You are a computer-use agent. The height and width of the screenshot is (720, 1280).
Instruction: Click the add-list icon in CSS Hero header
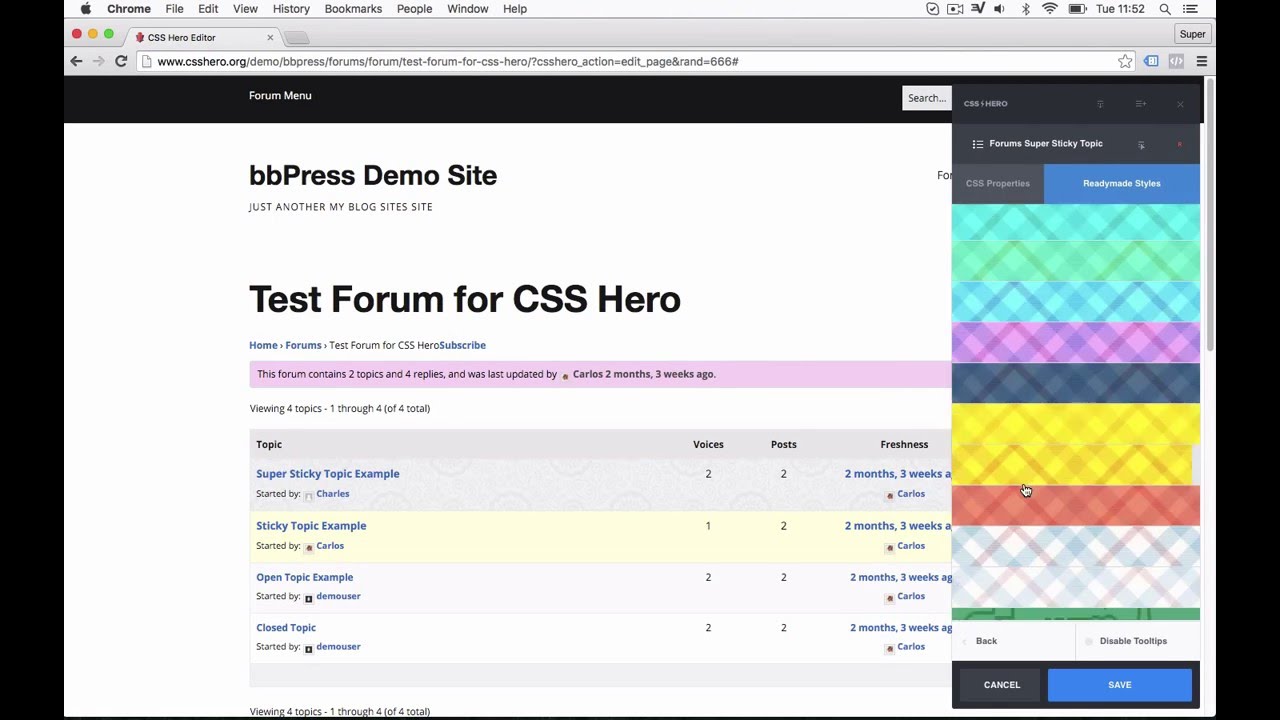(1140, 104)
